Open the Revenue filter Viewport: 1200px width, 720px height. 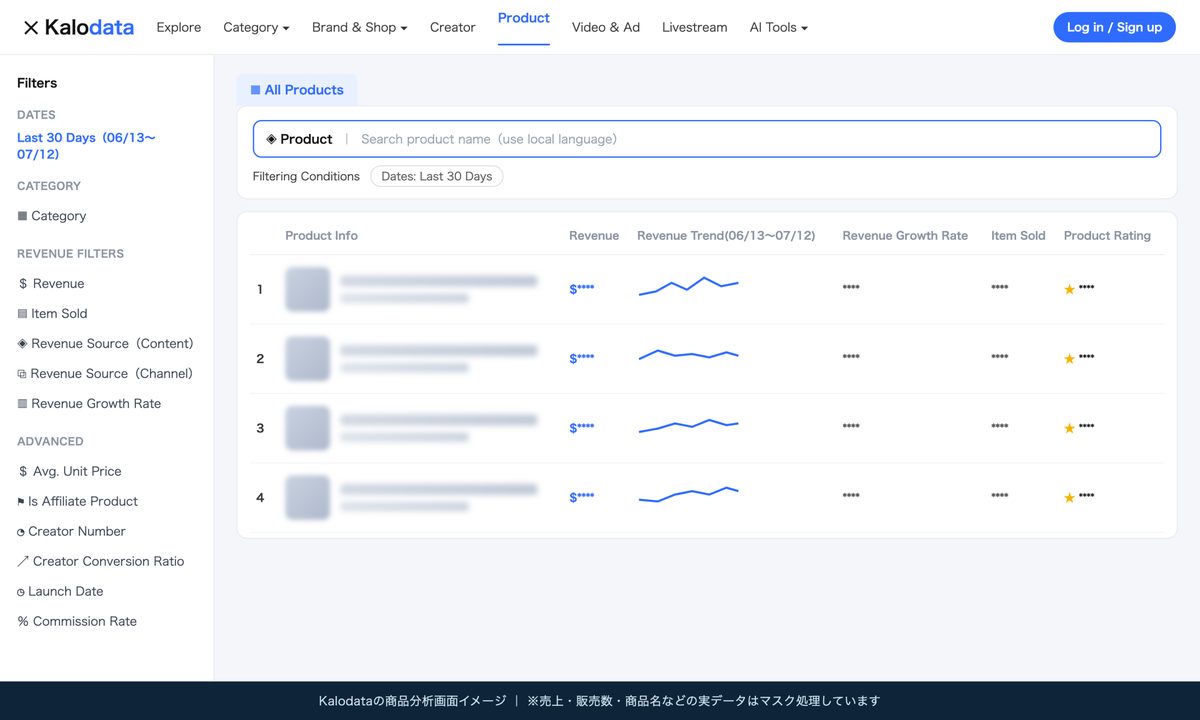coord(51,284)
